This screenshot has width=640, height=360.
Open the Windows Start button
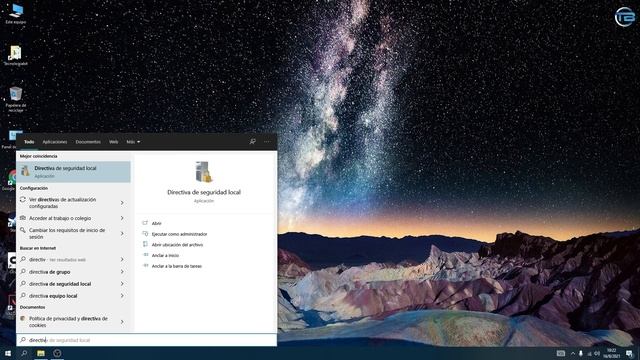(x=7, y=353)
